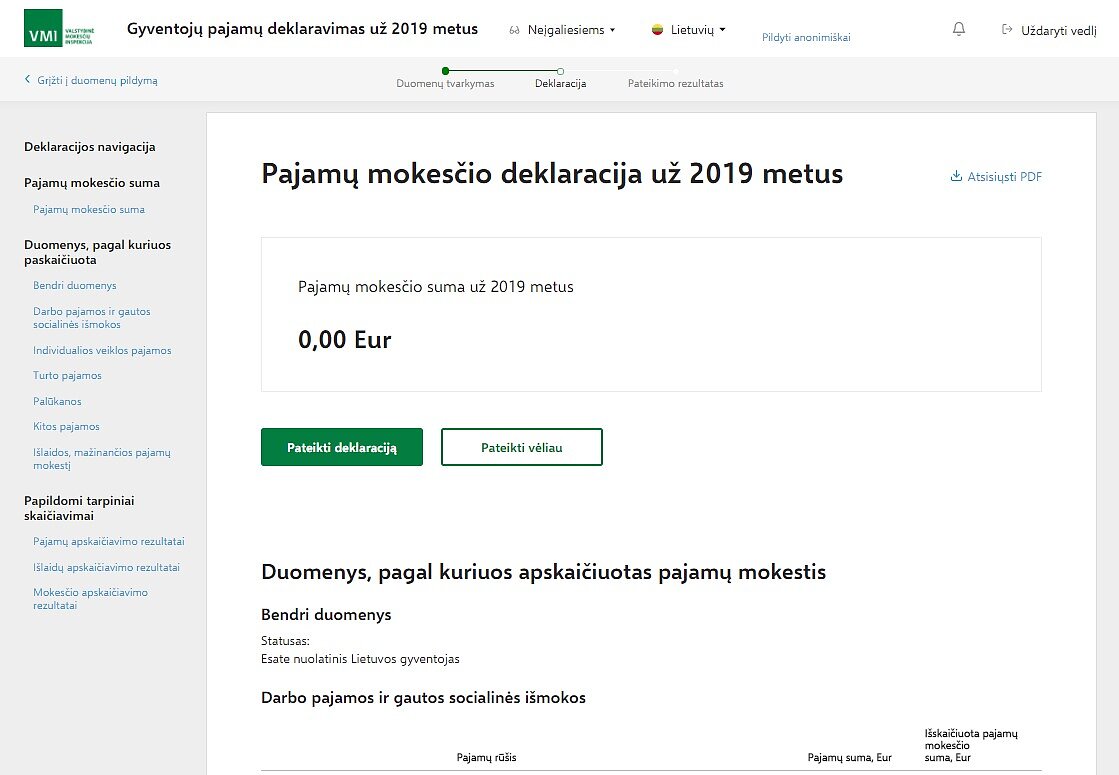The image size is (1119, 775).
Task: Switch to the Deklaracija step
Action: click(560, 71)
